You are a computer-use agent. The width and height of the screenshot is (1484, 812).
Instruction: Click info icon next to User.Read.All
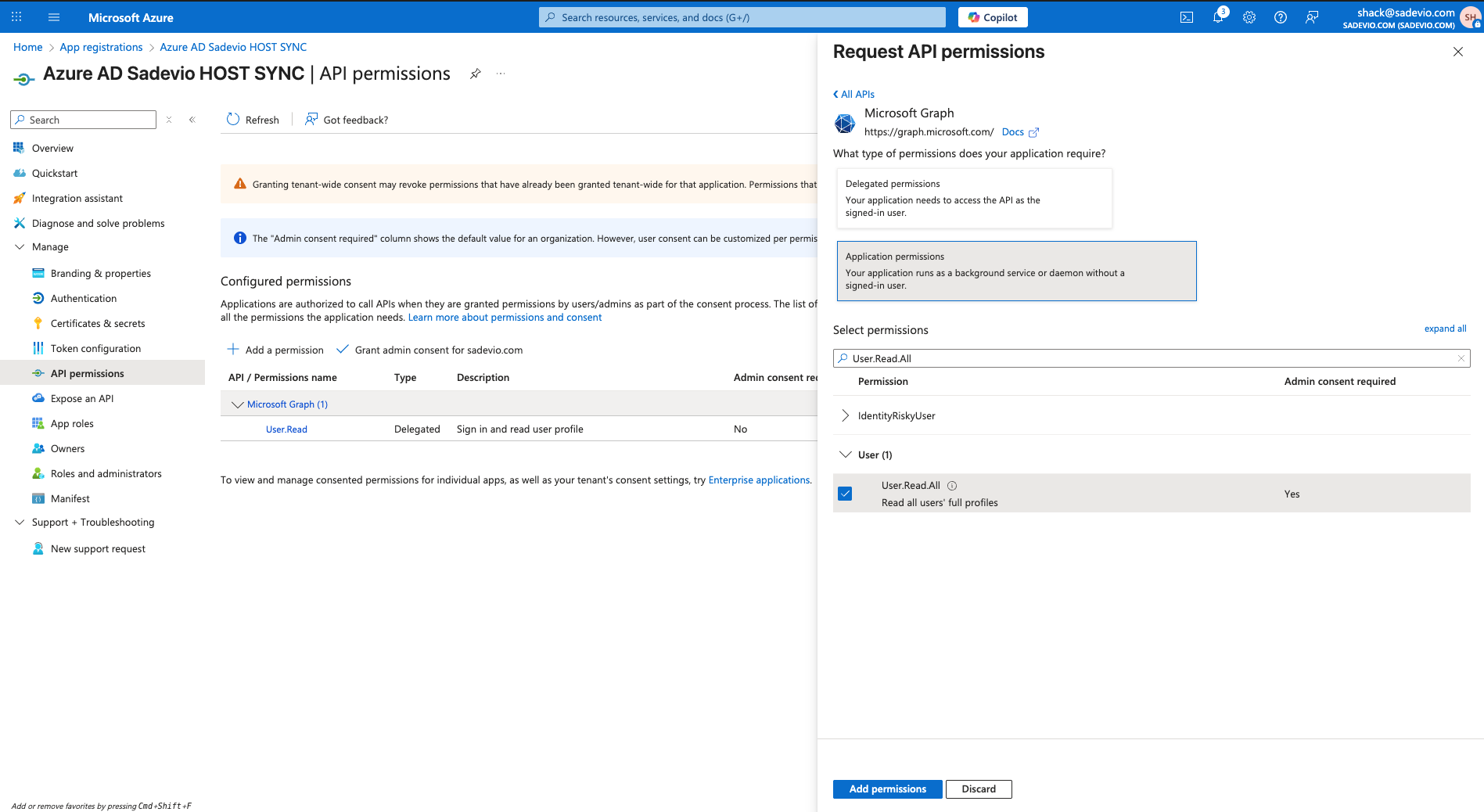coord(952,486)
